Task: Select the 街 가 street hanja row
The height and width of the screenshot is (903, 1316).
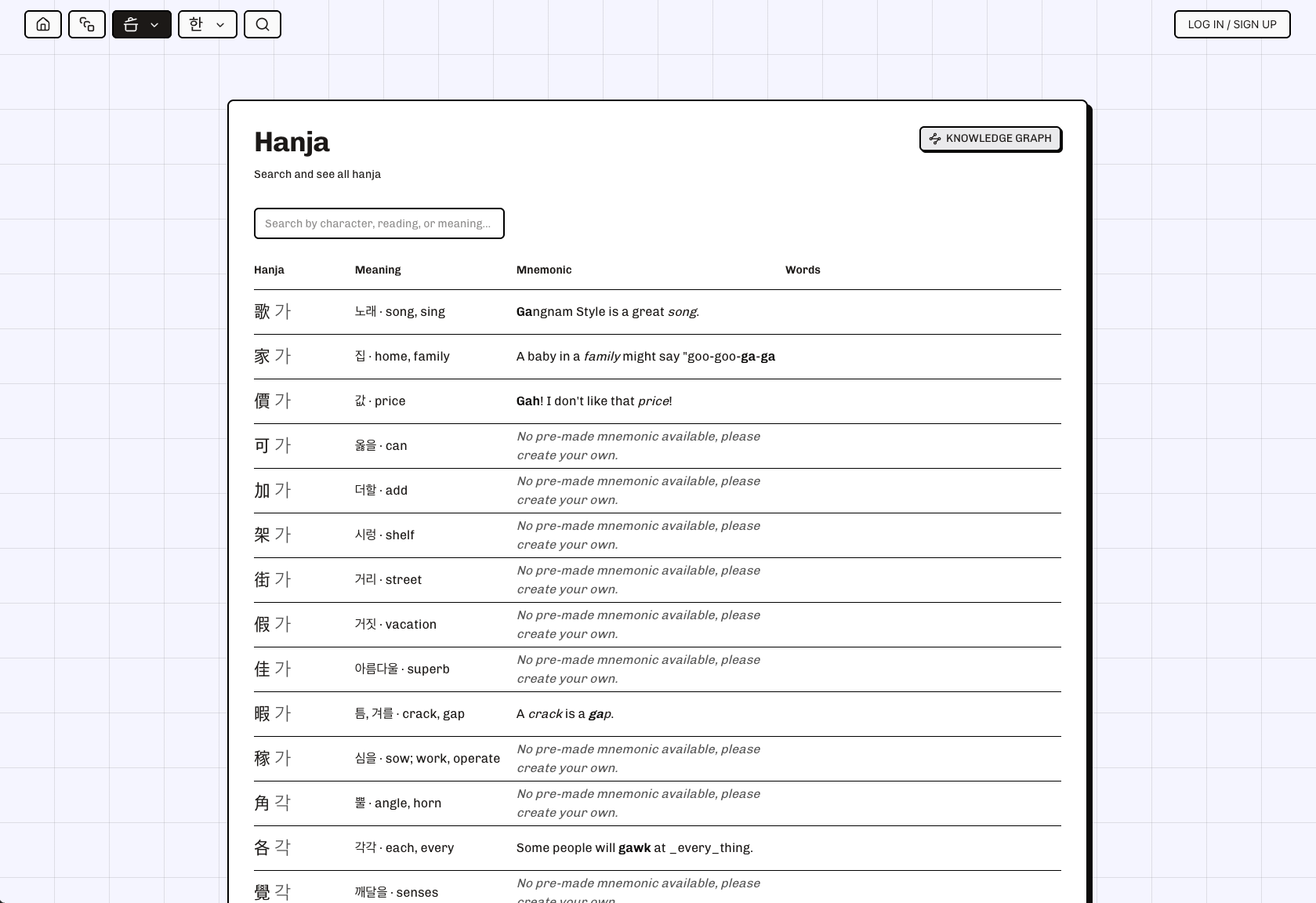Action: click(x=658, y=580)
